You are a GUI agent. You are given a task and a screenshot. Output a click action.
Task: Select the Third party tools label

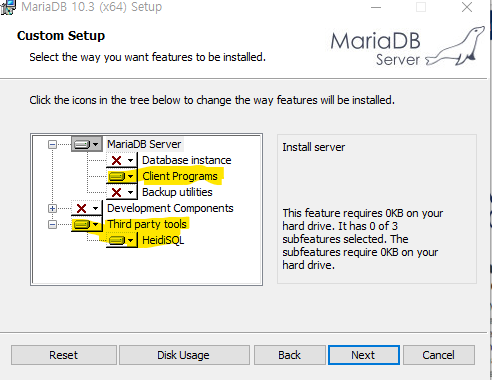147,224
